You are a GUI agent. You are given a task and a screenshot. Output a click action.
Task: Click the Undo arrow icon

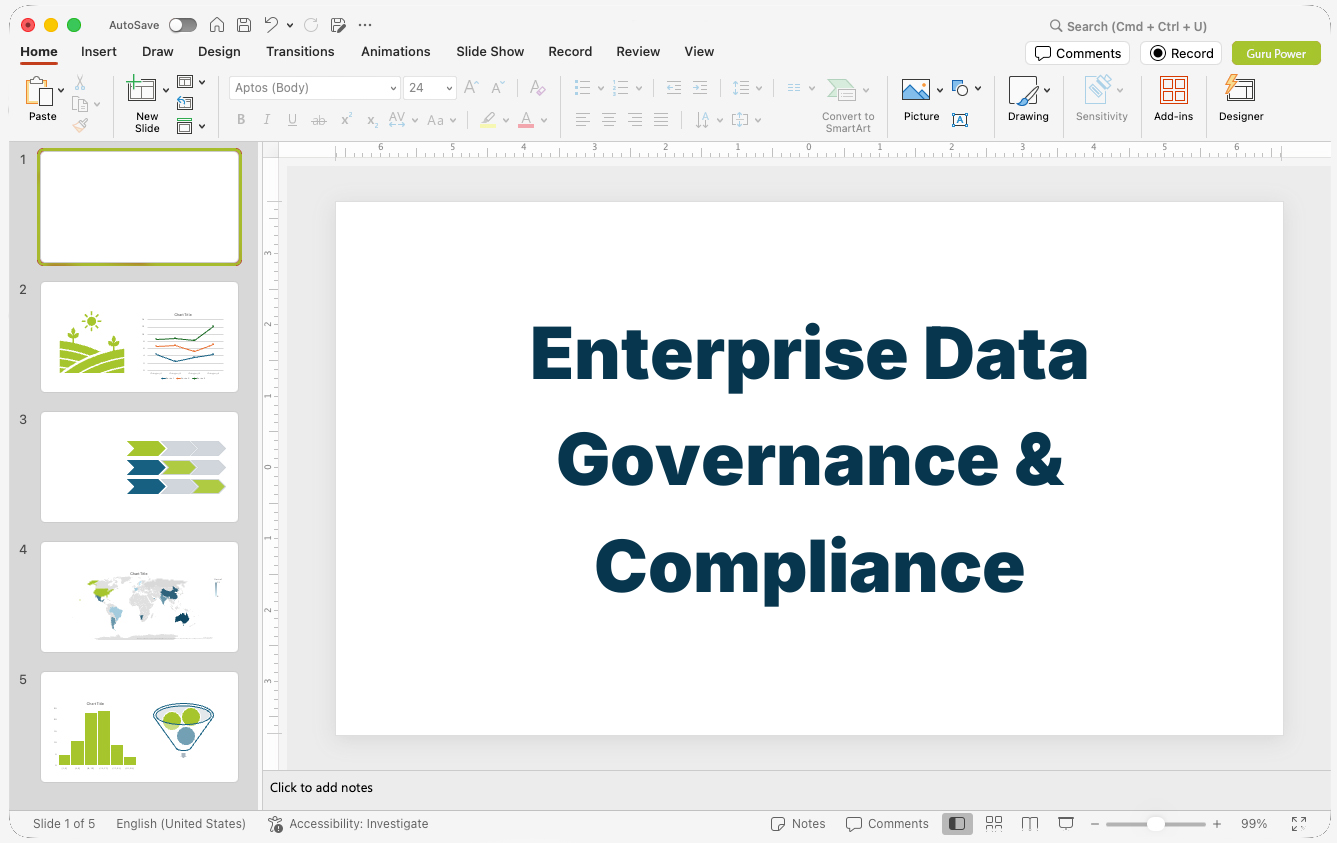pos(271,25)
